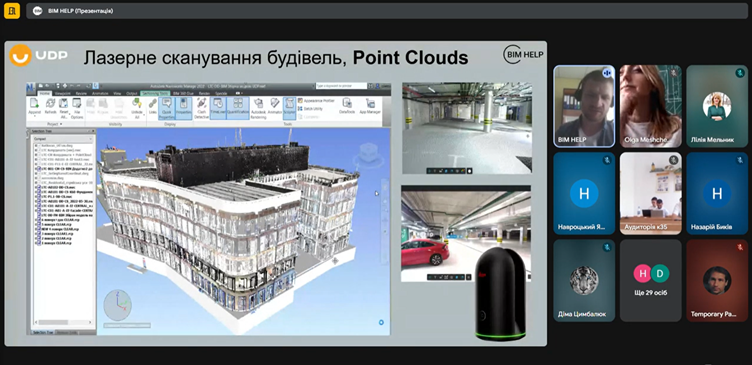
Task: Click the BIM HELP logo on the slide
Action: [x=523, y=55]
